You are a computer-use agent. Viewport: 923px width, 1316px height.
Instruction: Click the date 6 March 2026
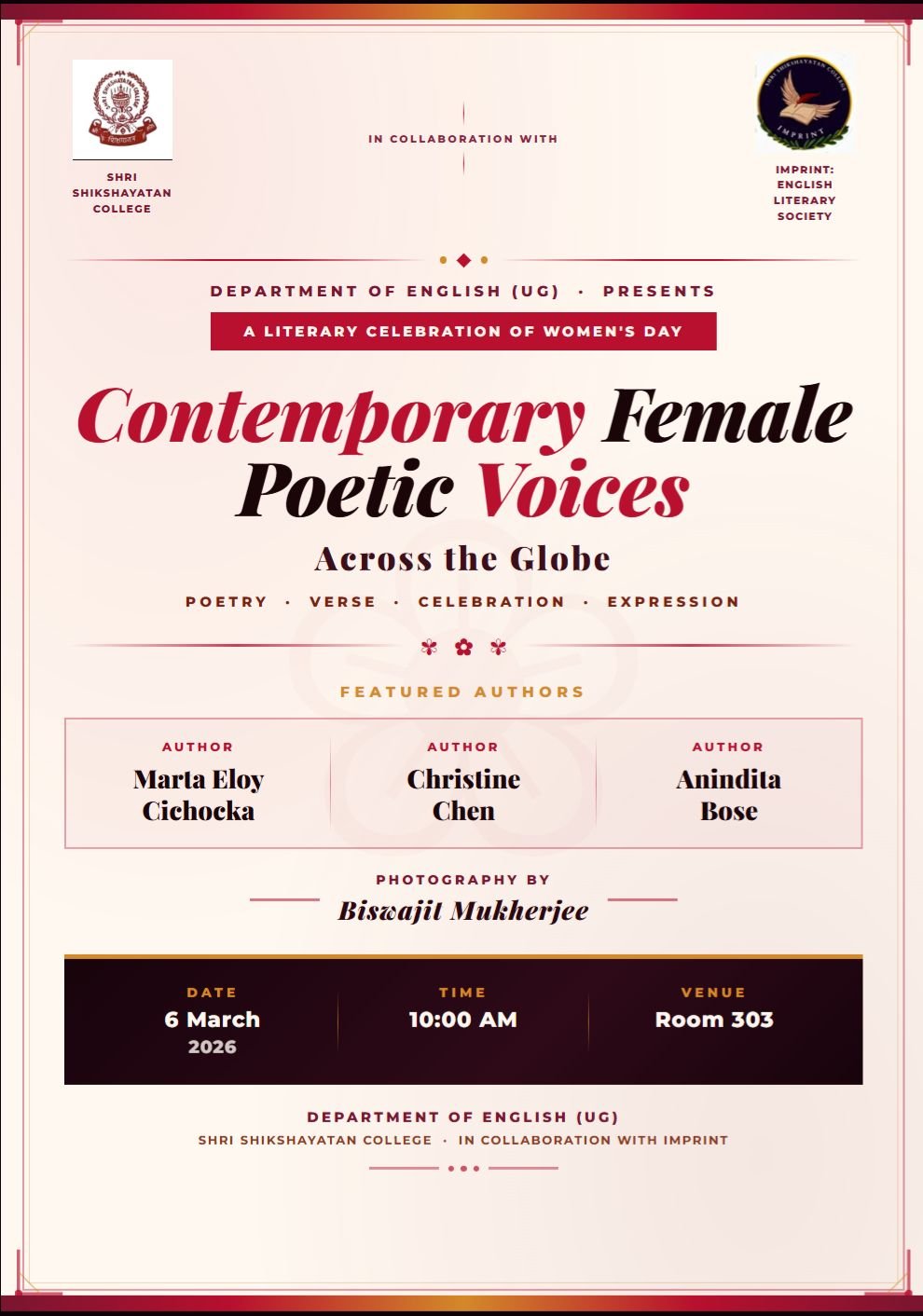pyautogui.click(x=213, y=1021)
